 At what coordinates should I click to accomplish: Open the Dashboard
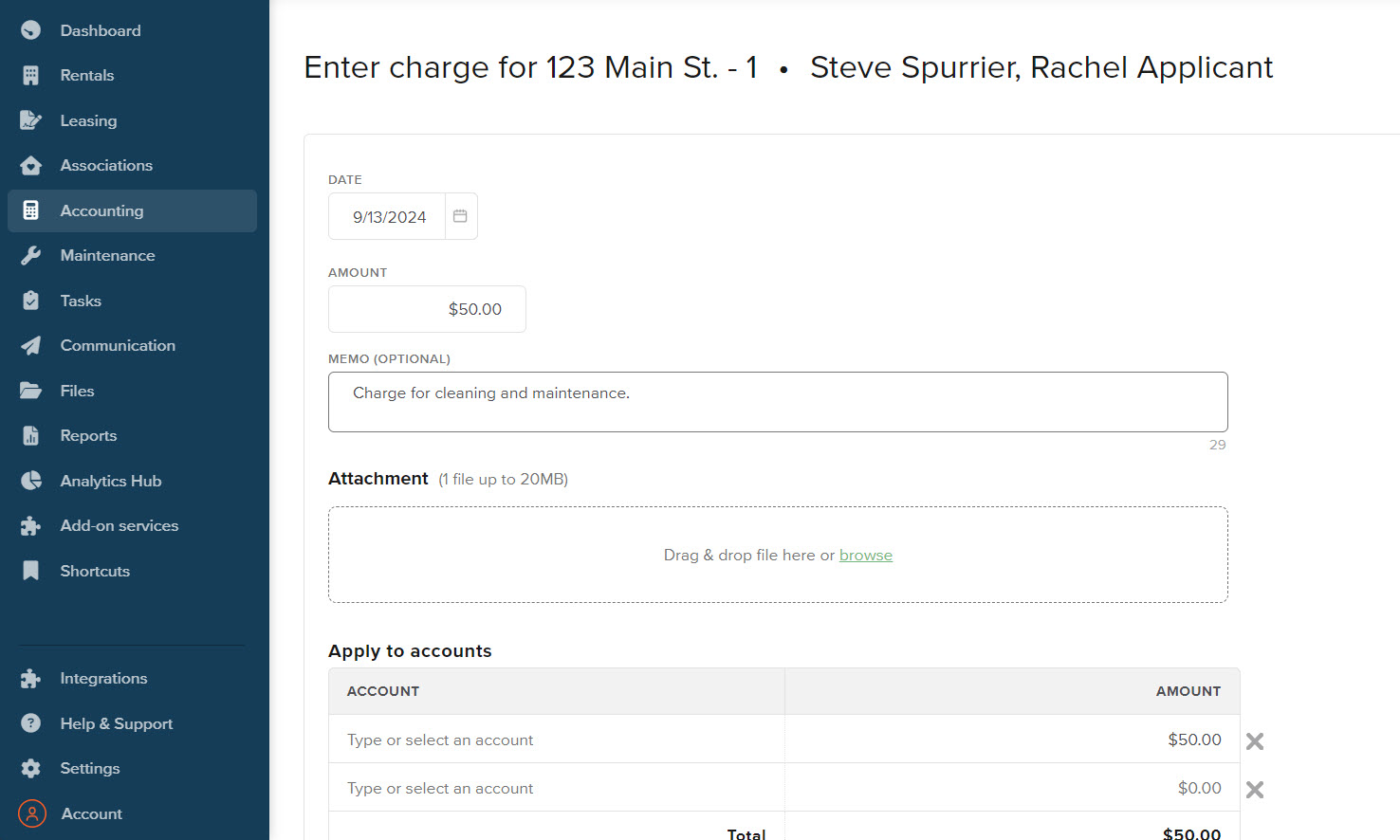click(x=100, y=29)
